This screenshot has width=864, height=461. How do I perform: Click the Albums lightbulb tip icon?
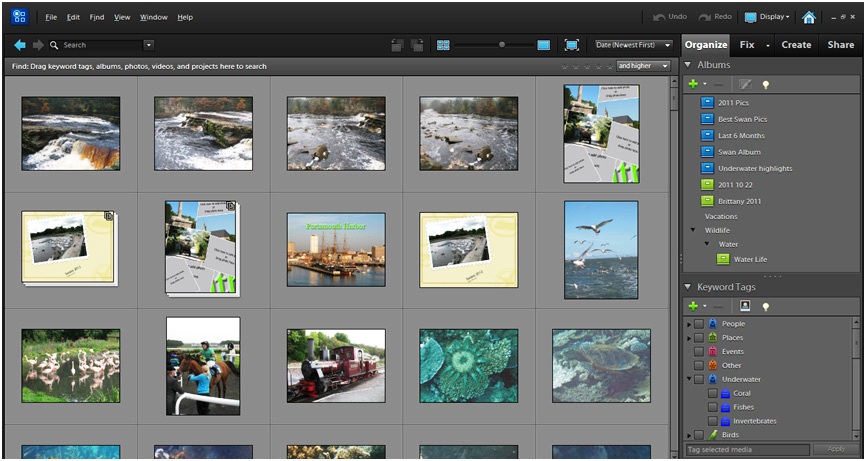coord(766,84)
